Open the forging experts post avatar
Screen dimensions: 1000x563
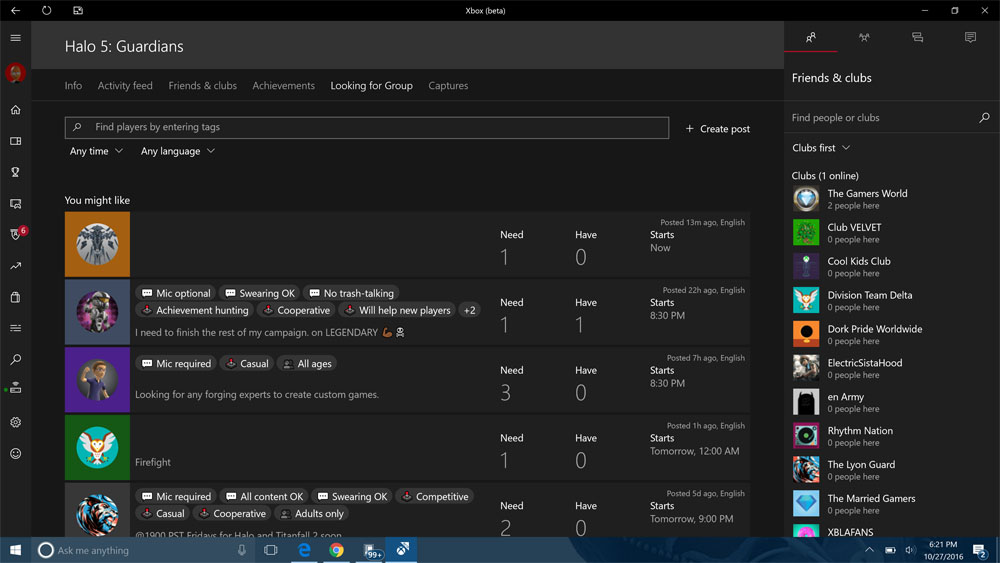pos(98,380)
